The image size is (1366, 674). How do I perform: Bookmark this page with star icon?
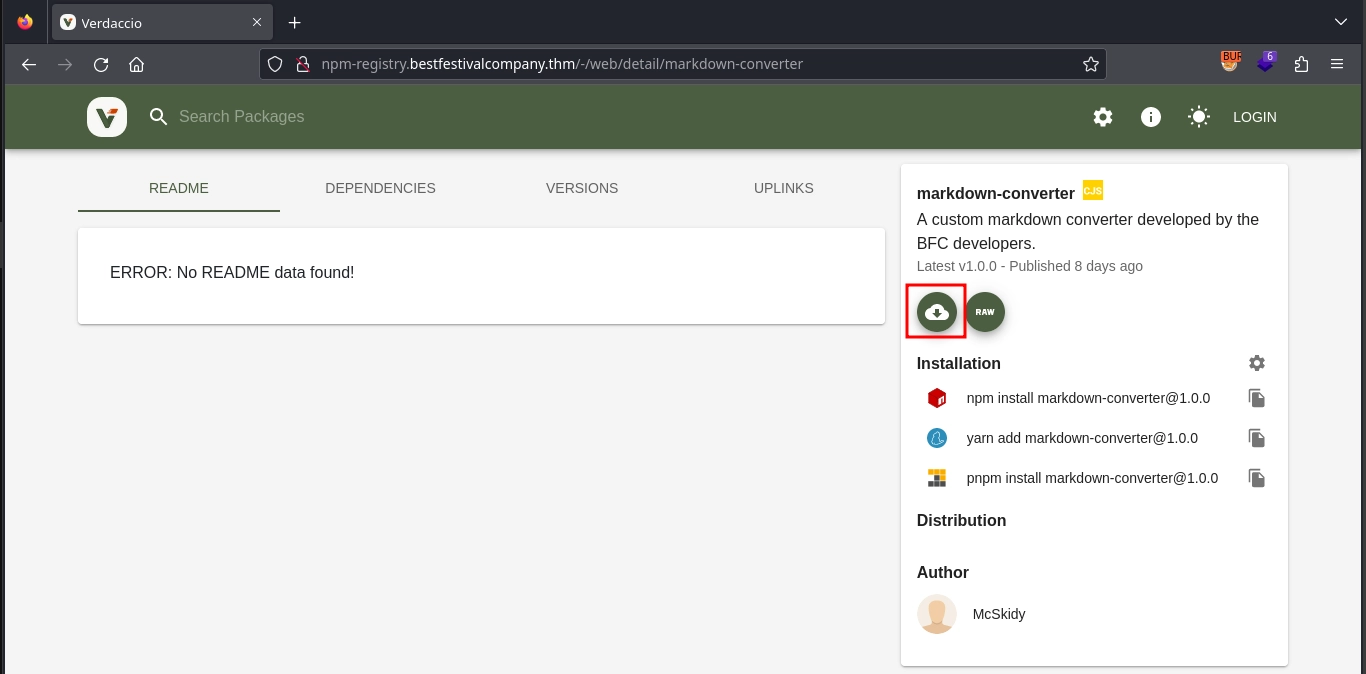(1090, 64)
